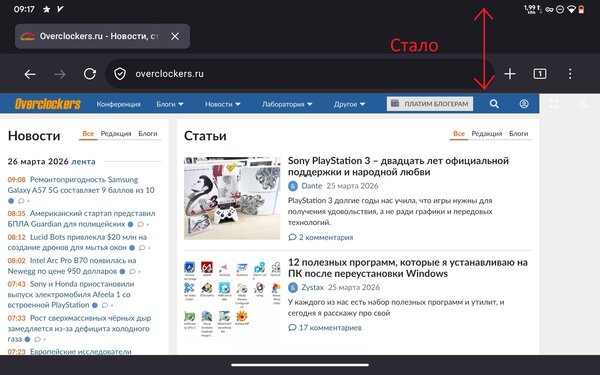Open the лента link beside 26 марта 2026
This screenshot has width=600, height=375.
[83, 161]
